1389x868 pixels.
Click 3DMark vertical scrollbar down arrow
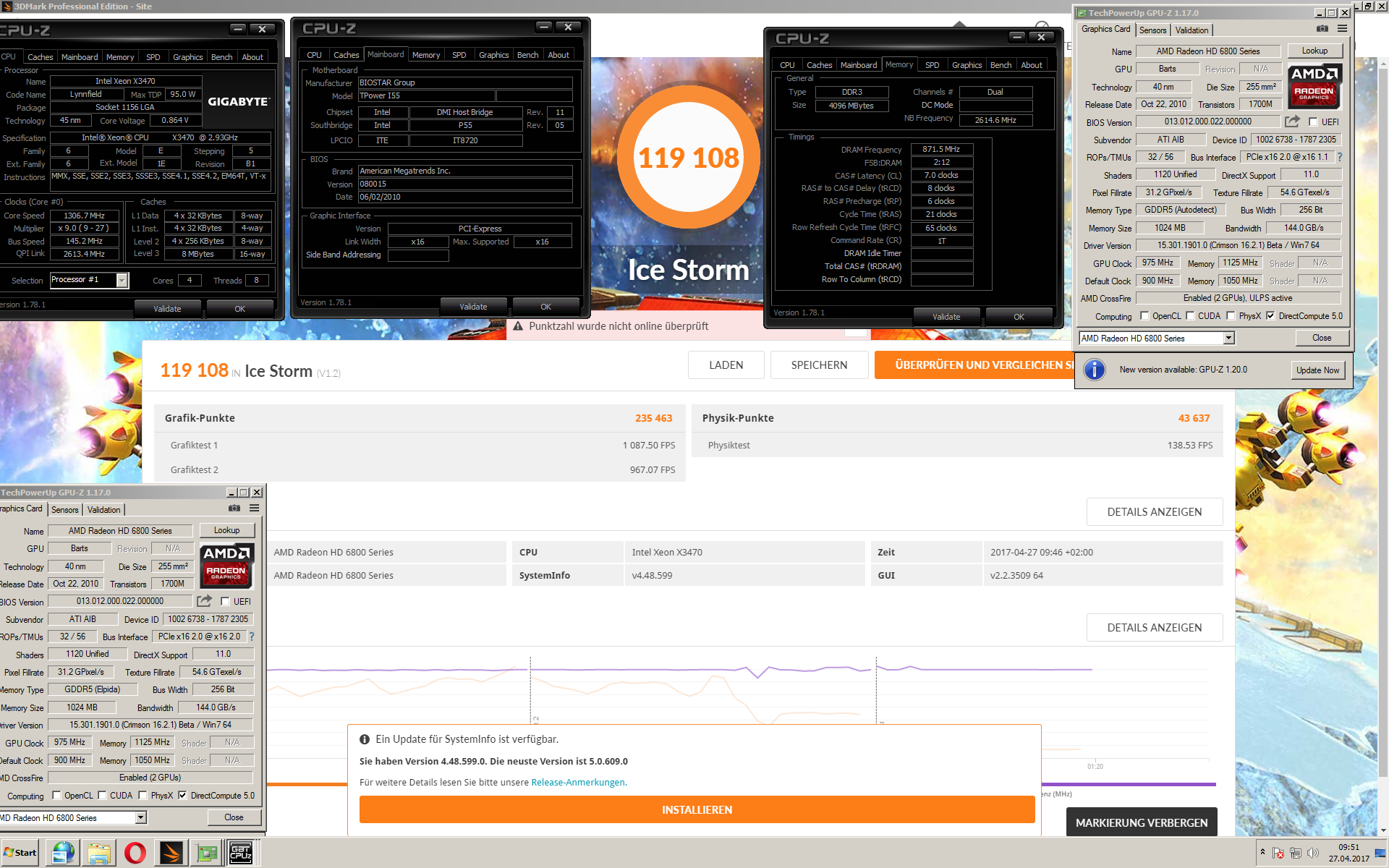point(1383,830)
